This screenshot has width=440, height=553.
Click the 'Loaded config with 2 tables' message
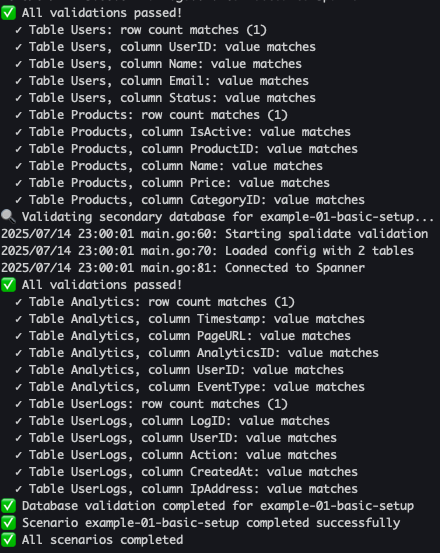pyautogui.click(x=319, y=251)
